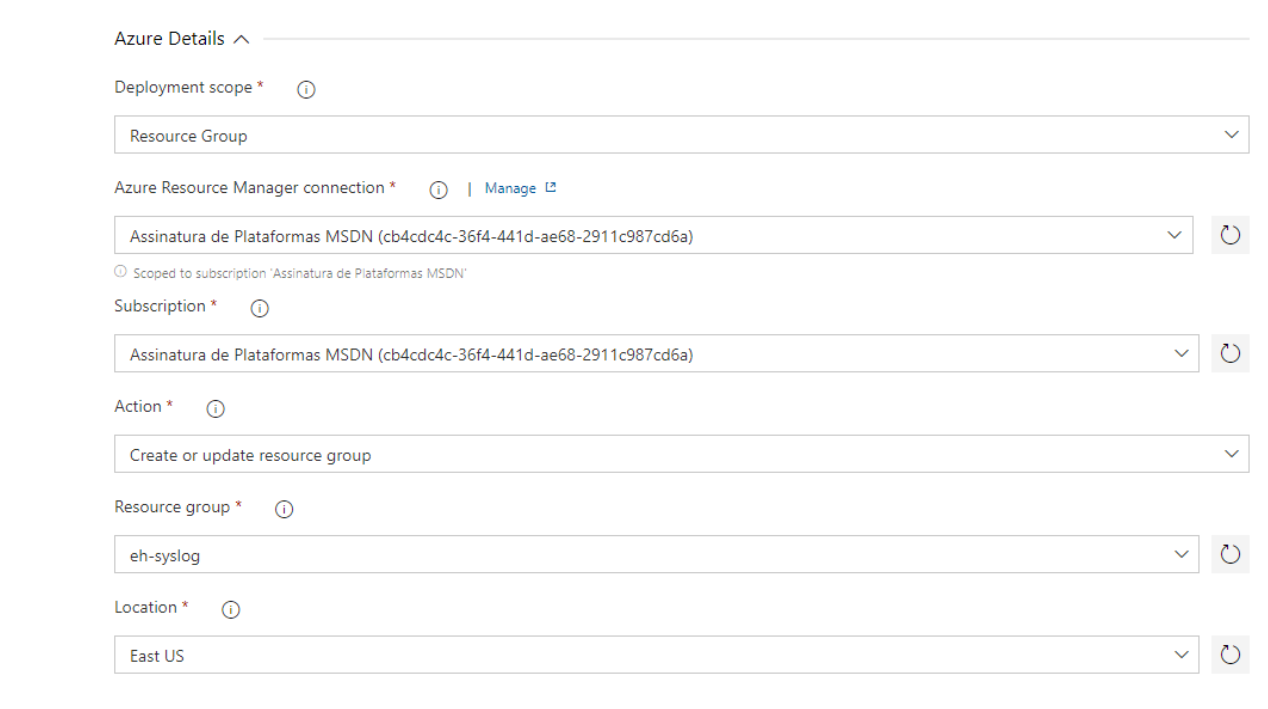Open the Subscription dropdown
Viewport: 1268px width, 709px height.
pos(656,354)
